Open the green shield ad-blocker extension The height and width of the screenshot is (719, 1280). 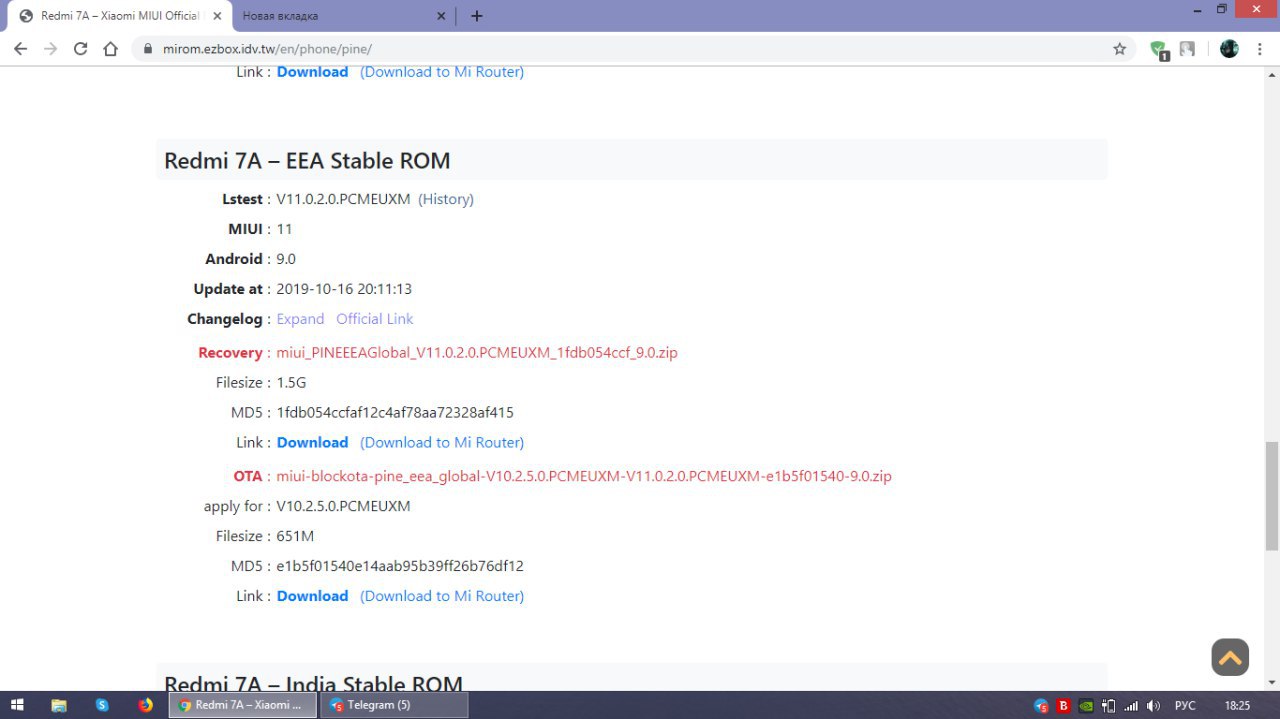pyautogui.click(x=1159, y=49)
